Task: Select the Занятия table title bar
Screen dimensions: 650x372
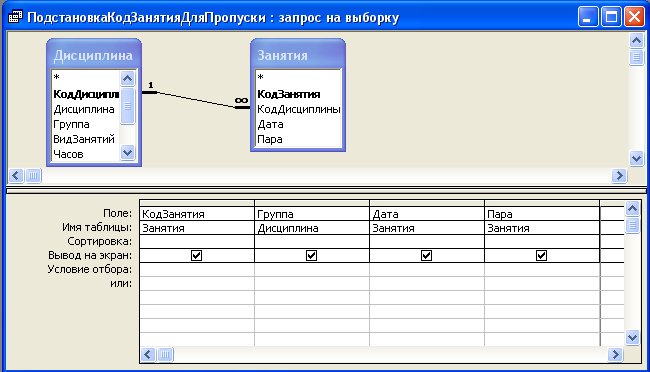Action: [x=298, y=55]
